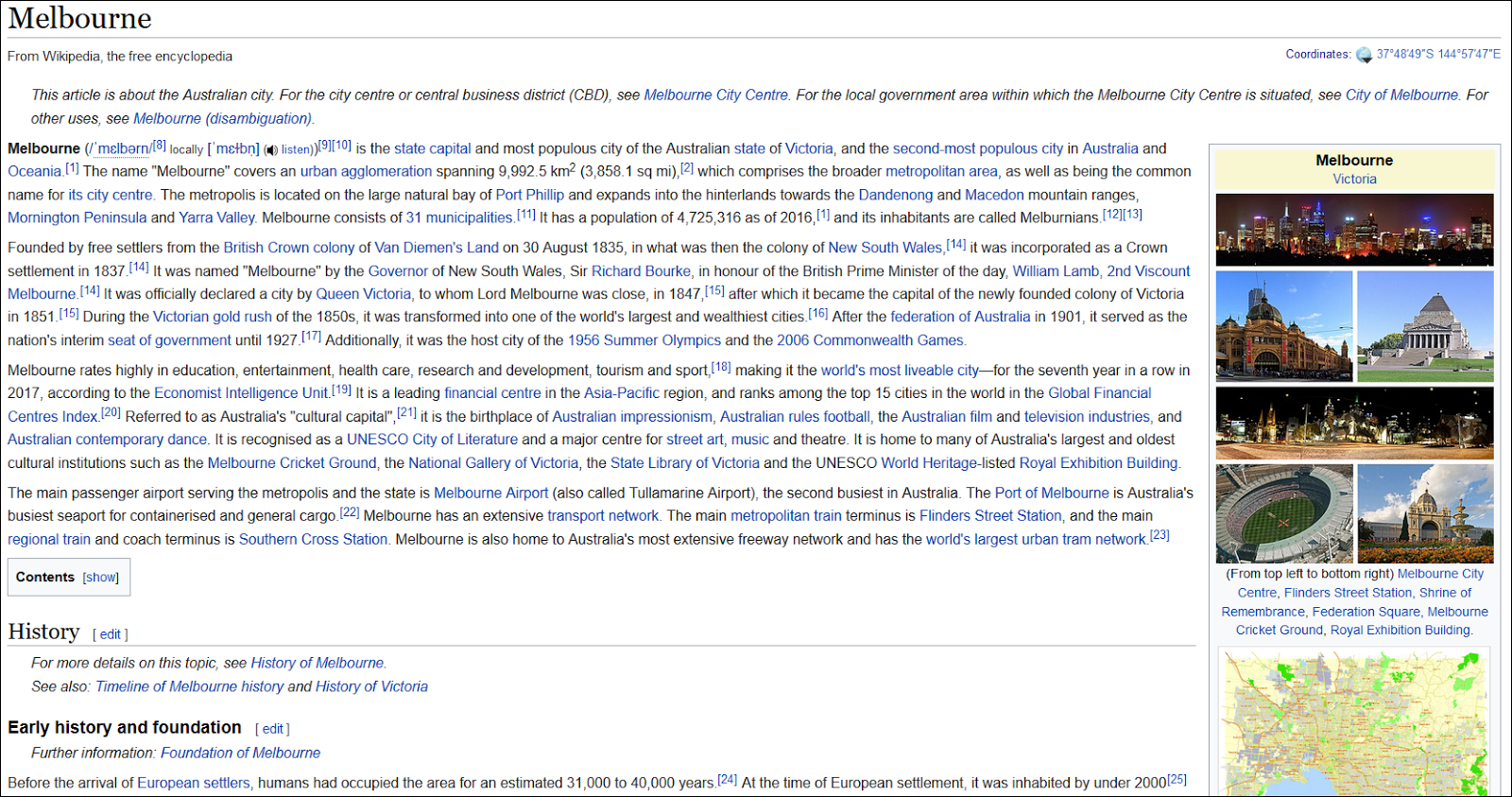Open the National Gallery of Victoria link
The height and width of the screenshot is (797, 1512).
click(493, 463)
